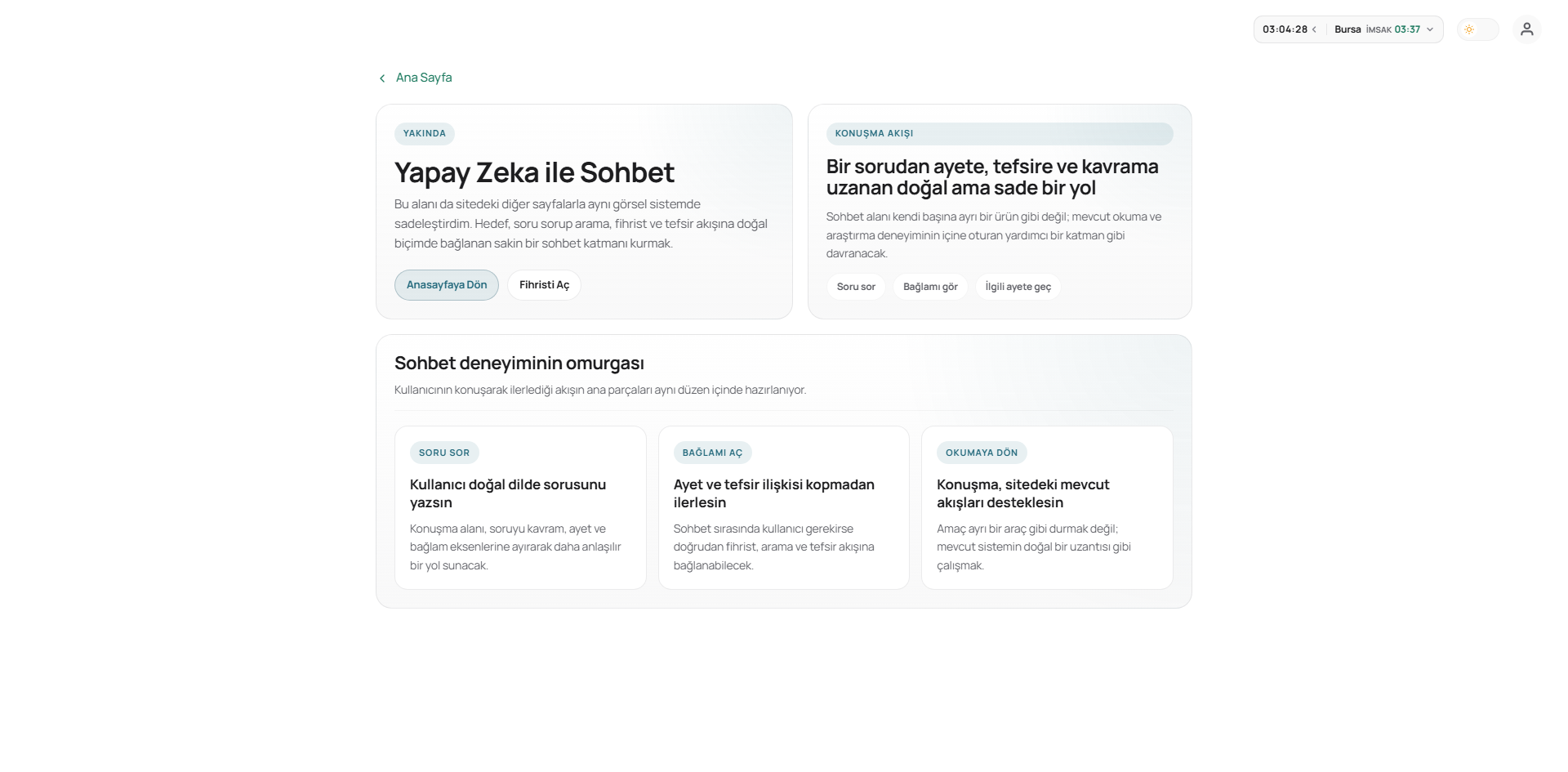The width and height of the screenshot is (1568, 772).
Task: Collapse the clock with the left chevron
Action: 1314,29
